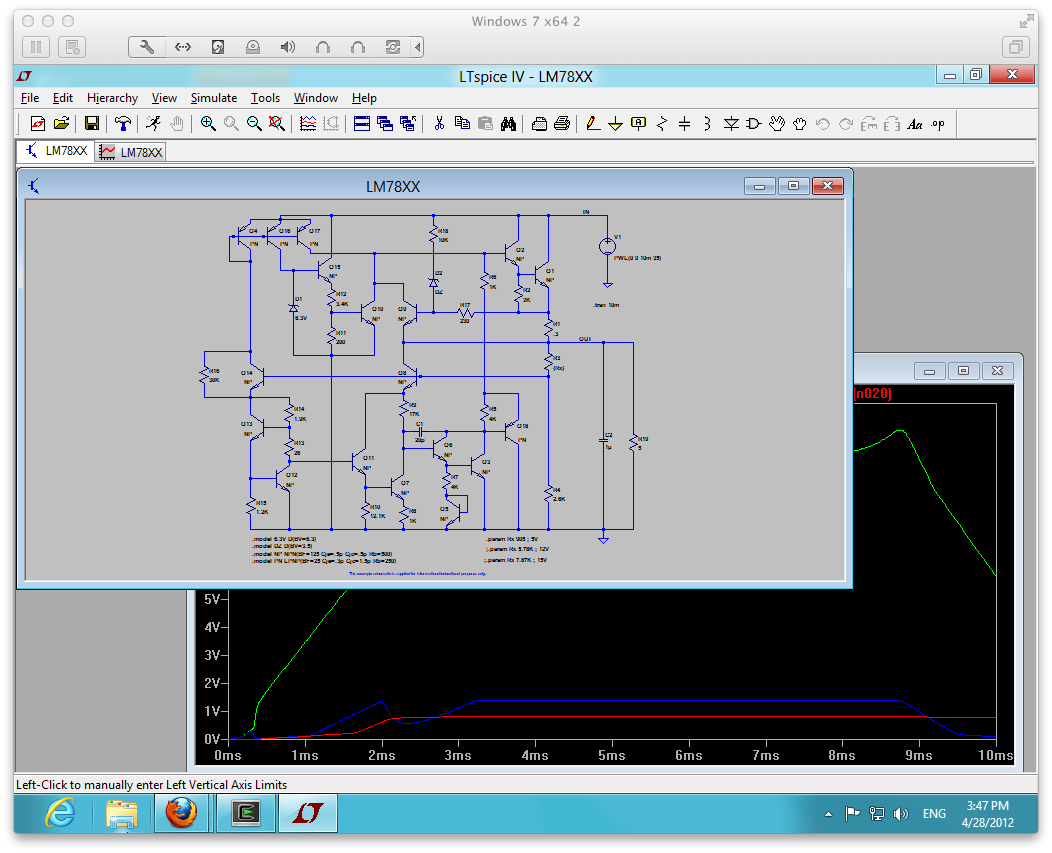Pause the virtual machine
1052x853 pixels.
(x=36, y=47)
